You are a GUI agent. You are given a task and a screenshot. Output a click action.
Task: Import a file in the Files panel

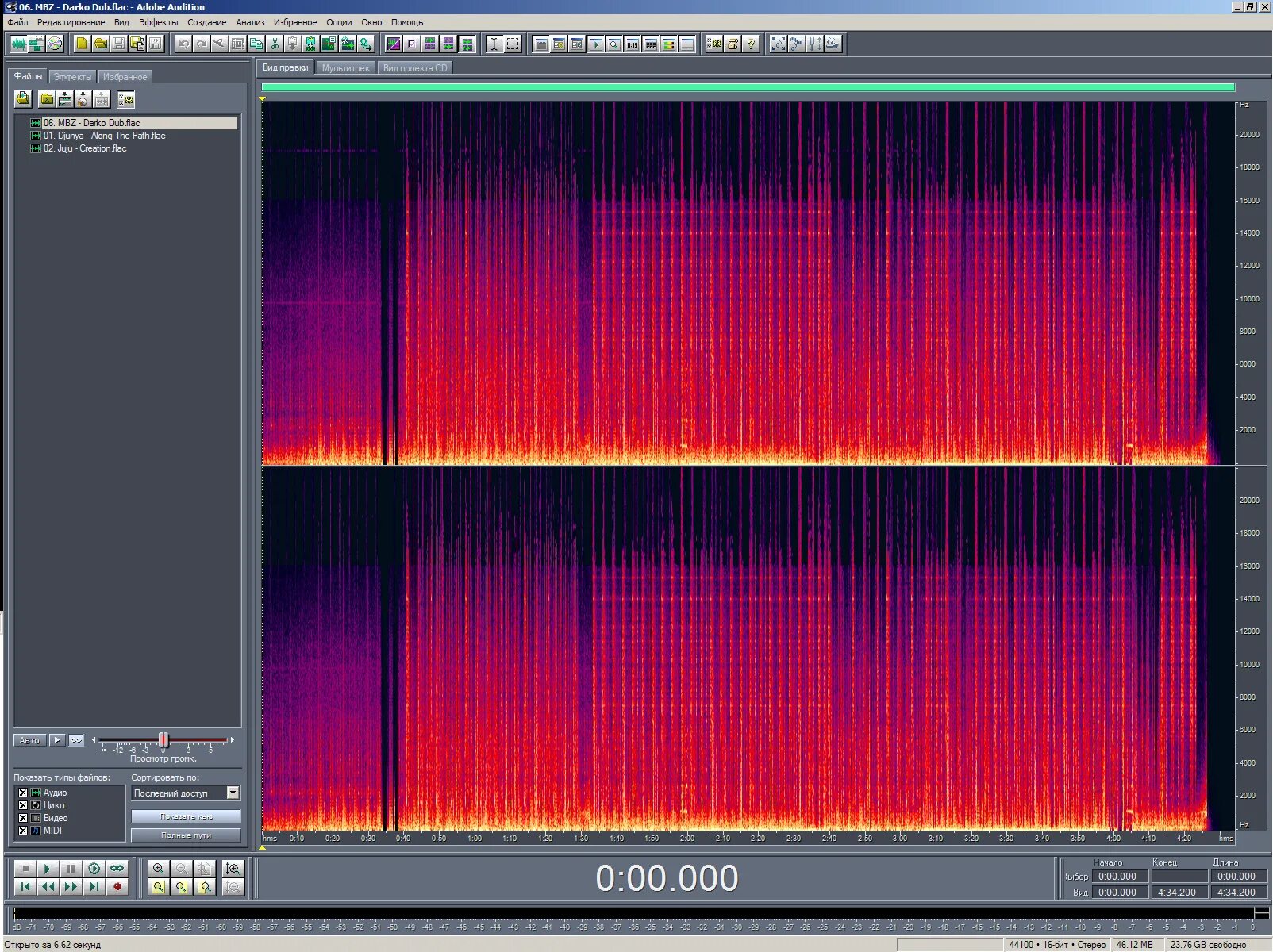pos(23,99)
